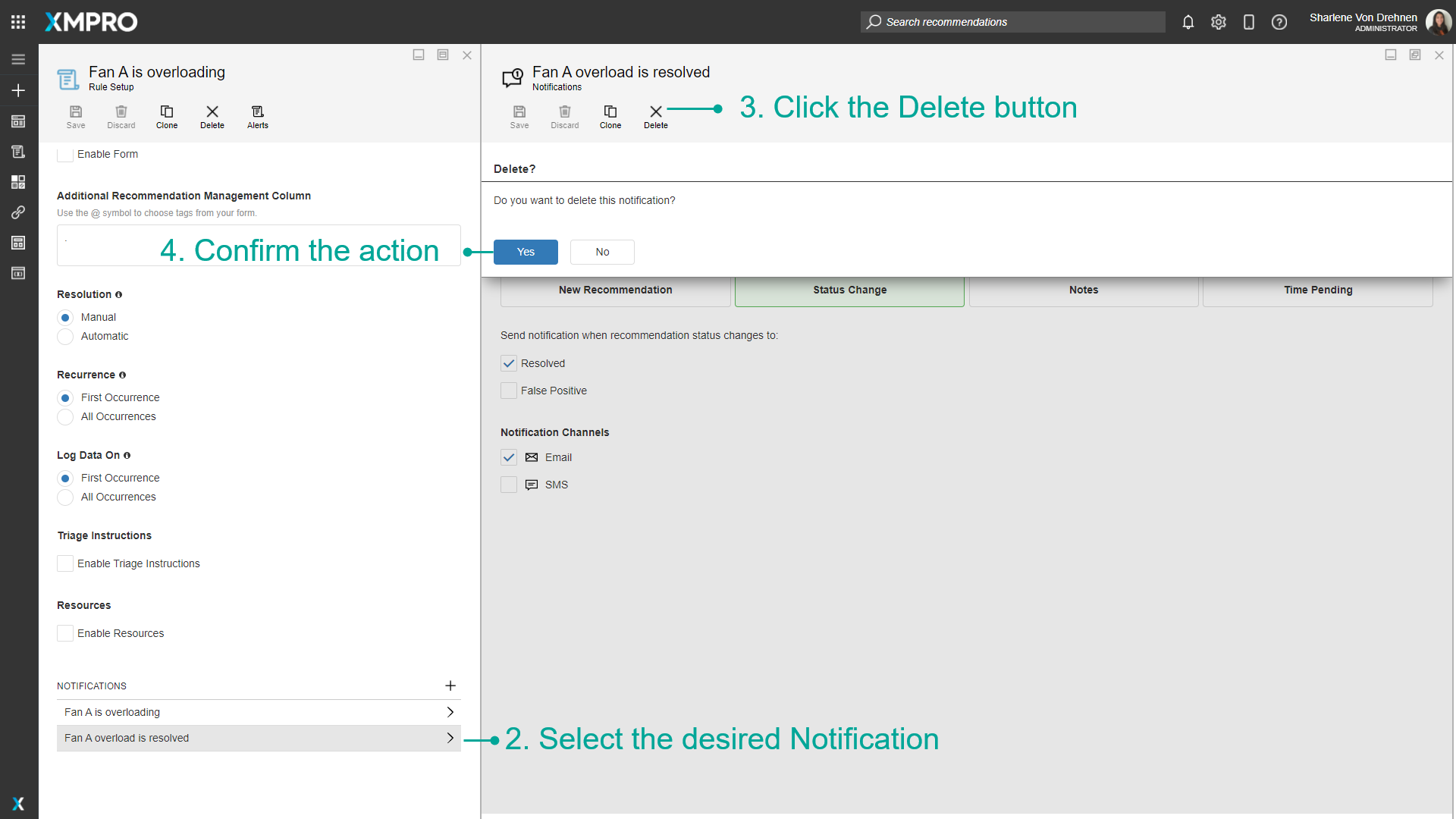Check the False Positive checkbox

pyautogui.click(x=509, y=391)
